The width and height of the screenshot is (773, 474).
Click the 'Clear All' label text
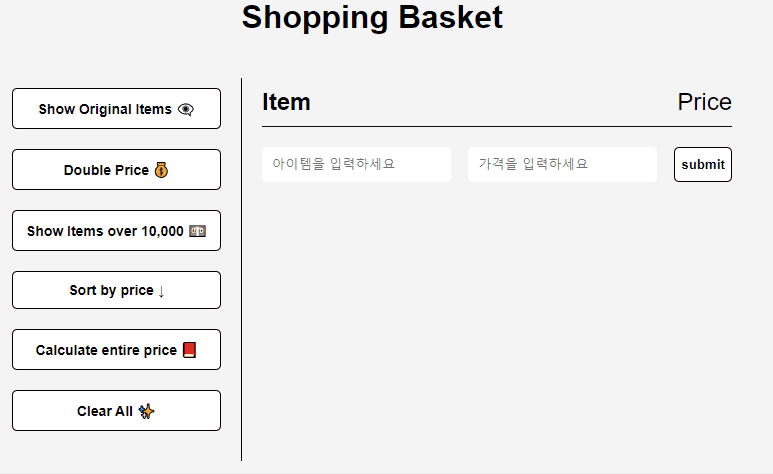pos(105,411)
